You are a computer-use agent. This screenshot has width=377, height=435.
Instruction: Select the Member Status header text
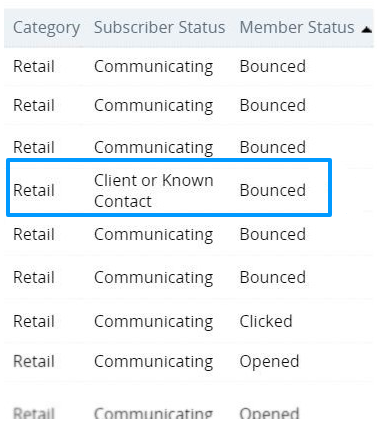click(297, 27)
